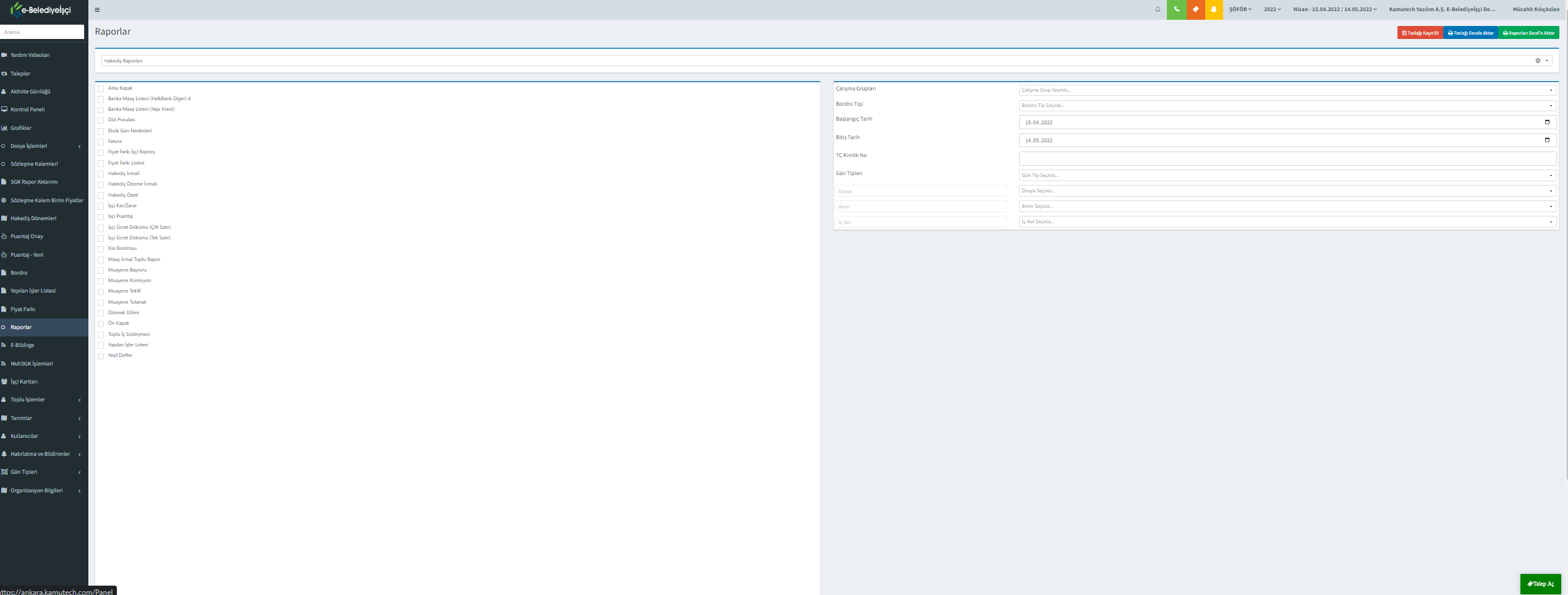Expand Dosya İşlemleri in sidebar
This screenshot has width=1568, height=595.
pos(43,147)
